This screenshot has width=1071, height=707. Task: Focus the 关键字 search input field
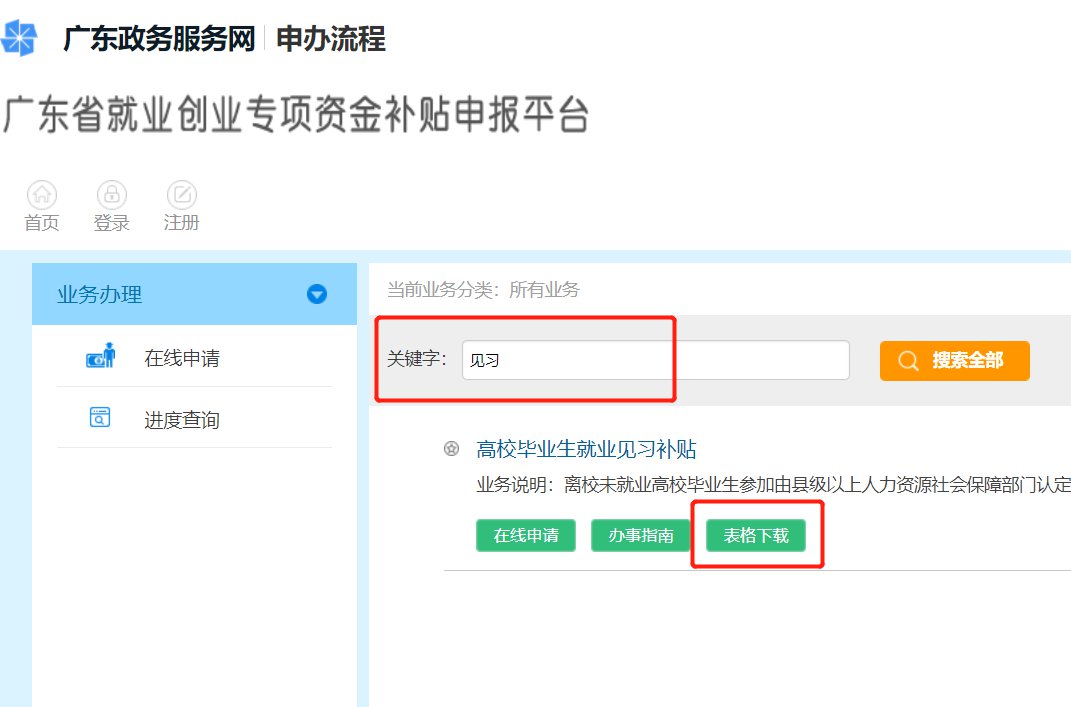click(x=656, y=360)
